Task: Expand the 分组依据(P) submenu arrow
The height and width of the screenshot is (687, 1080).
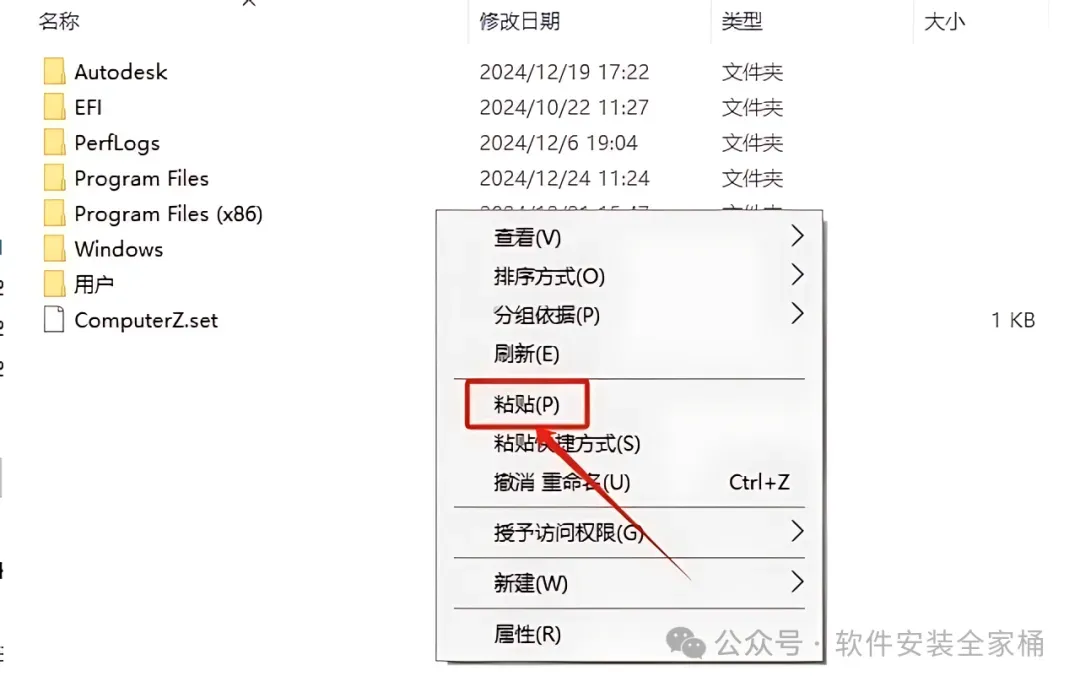Action: click(x=797, y=314)
